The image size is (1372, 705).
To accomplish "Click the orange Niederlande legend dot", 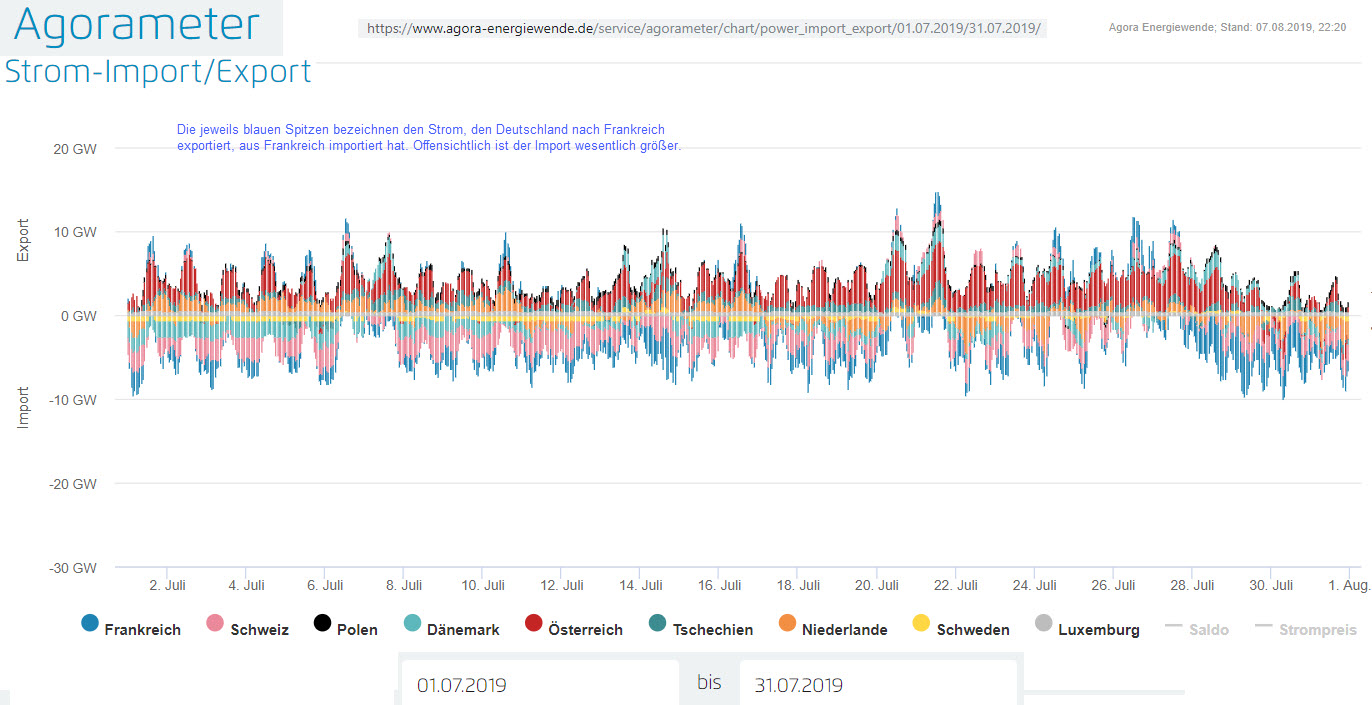I will pos(787,624).
